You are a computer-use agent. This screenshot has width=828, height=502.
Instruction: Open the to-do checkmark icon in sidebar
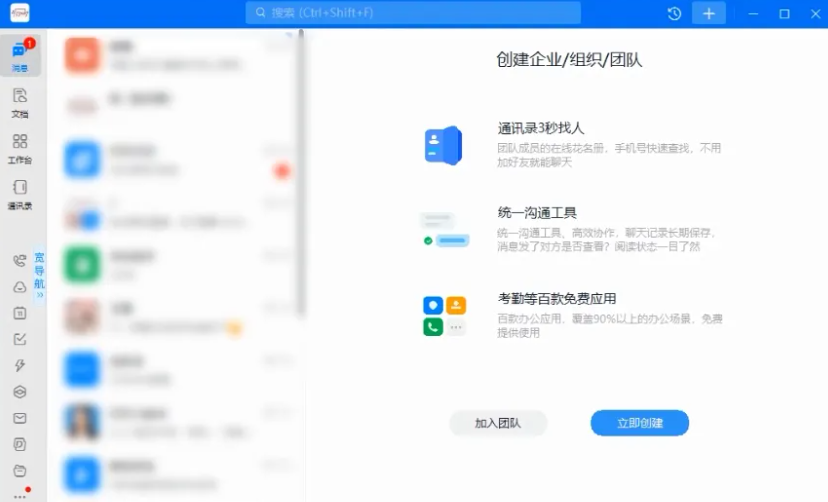[20, 339]
